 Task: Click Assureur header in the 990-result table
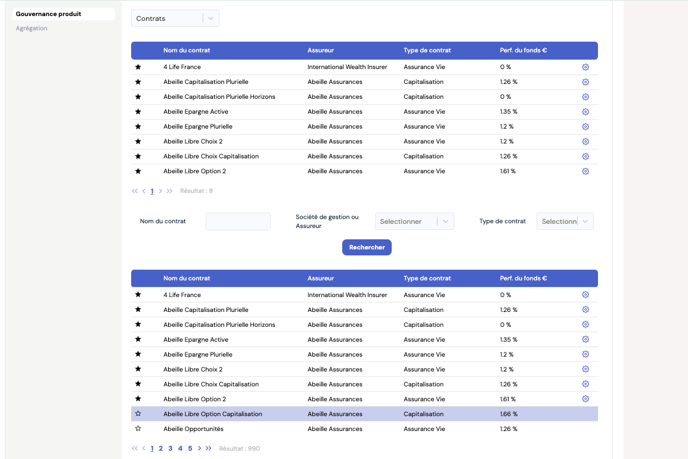pyautogui.click(x=321, y=278)
